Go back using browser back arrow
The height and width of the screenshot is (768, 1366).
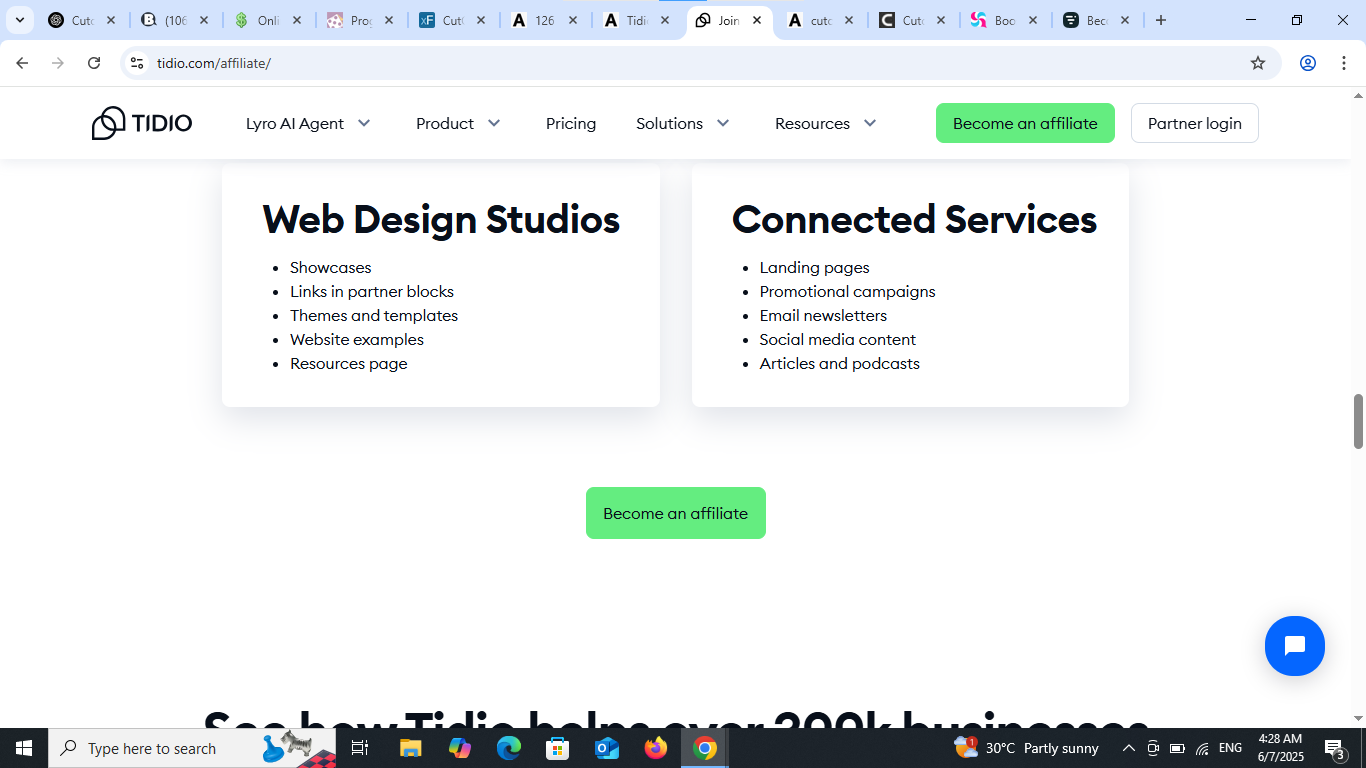tap(22, 63)
